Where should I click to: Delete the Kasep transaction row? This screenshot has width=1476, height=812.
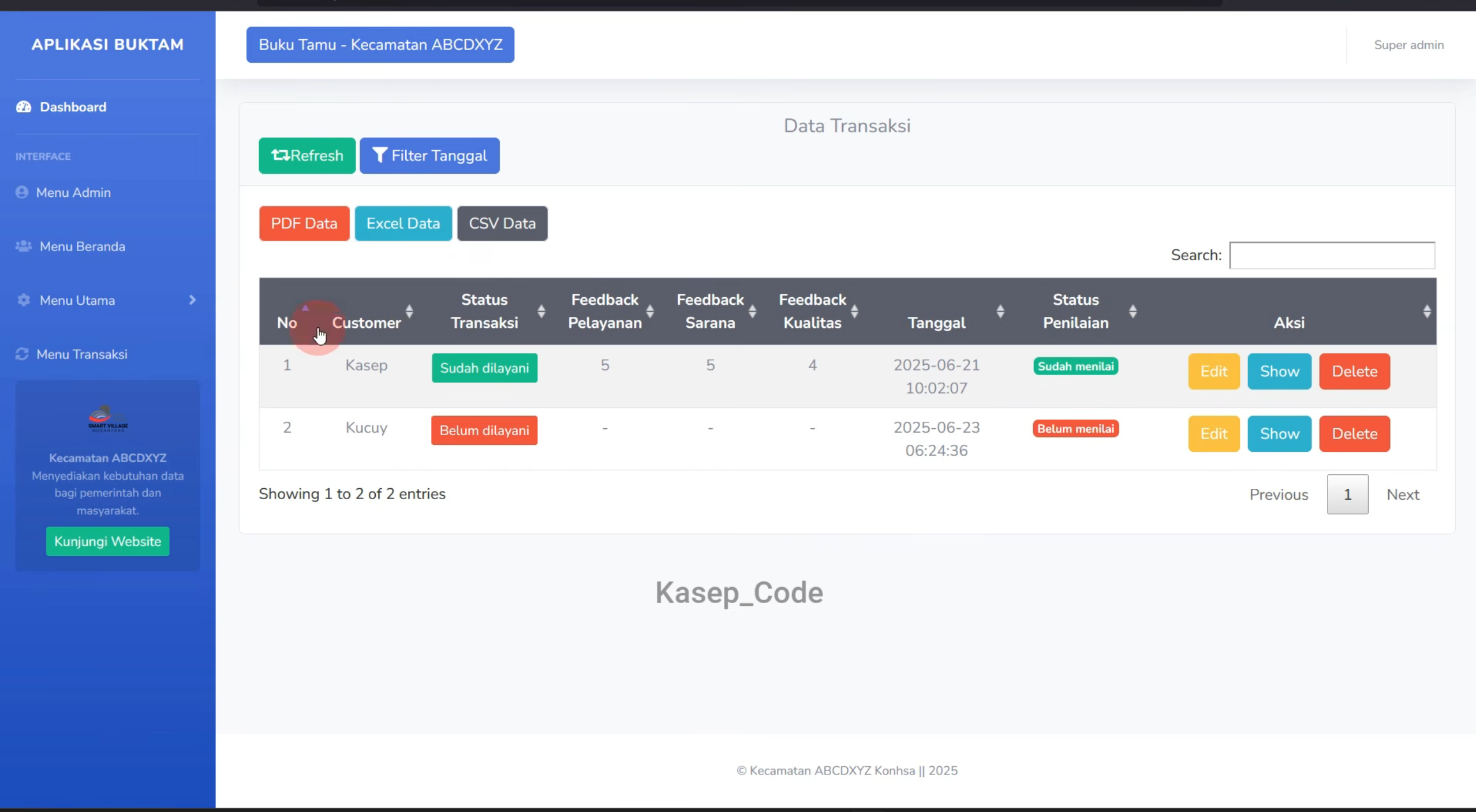click(x=1354, y=371)
